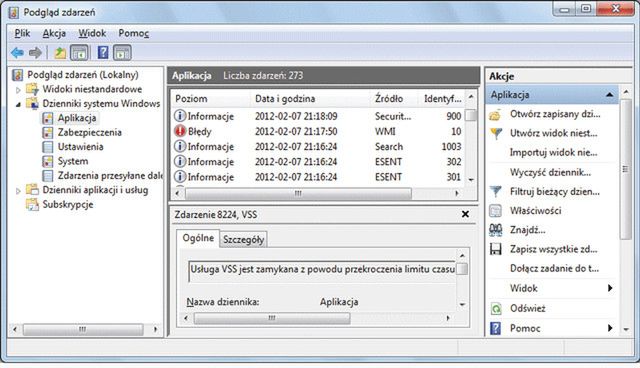Screen dimensions: 640x368
Task: Click the binoculars icon for Znajdź
Action: [x=496, y=230]
